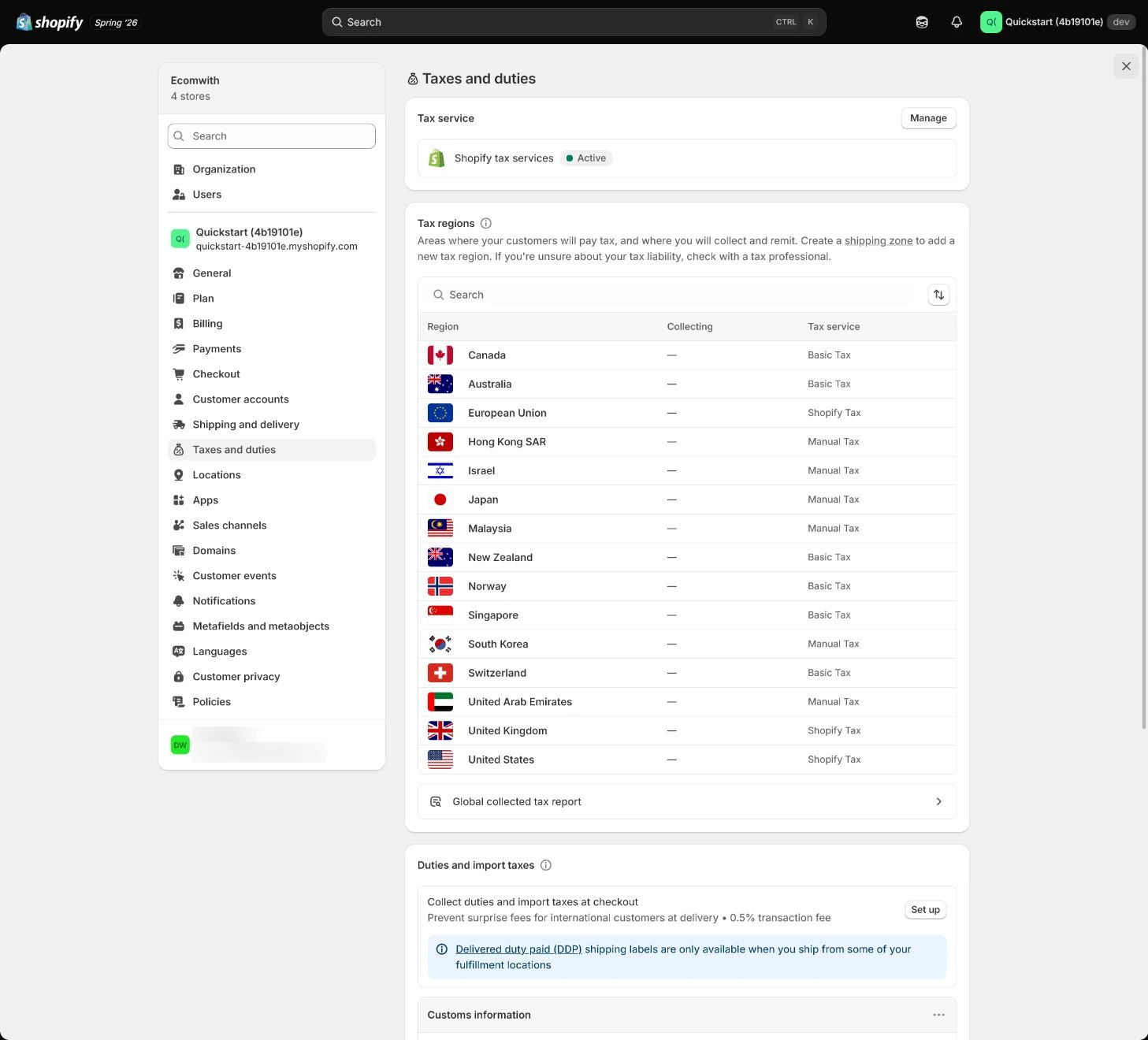Click the Checkout cart icon in sidebar
This screenshot has height=1040, width=1148.
(x=179, y=374)
